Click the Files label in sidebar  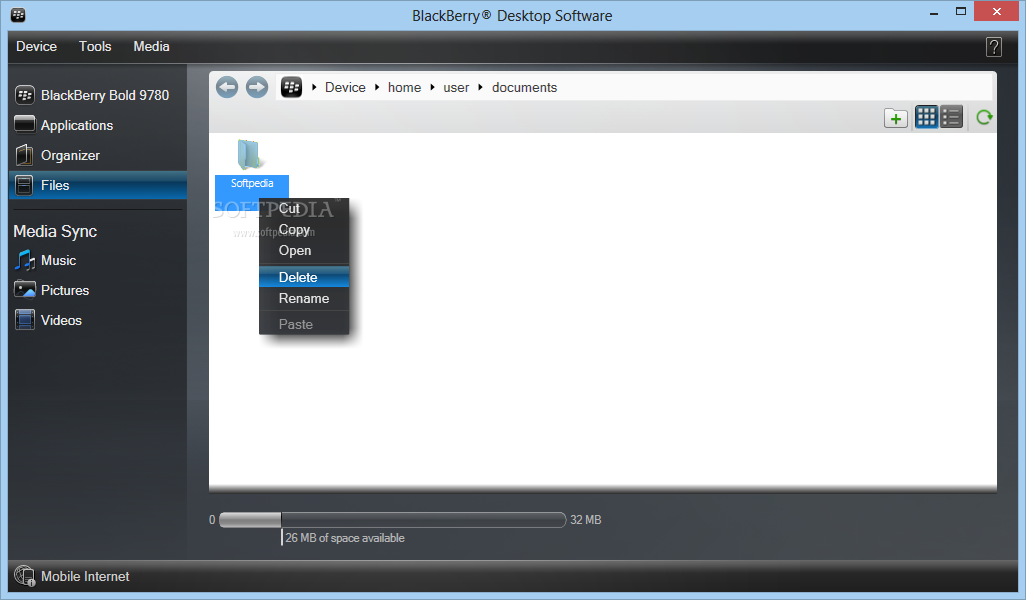click(55, 186)
